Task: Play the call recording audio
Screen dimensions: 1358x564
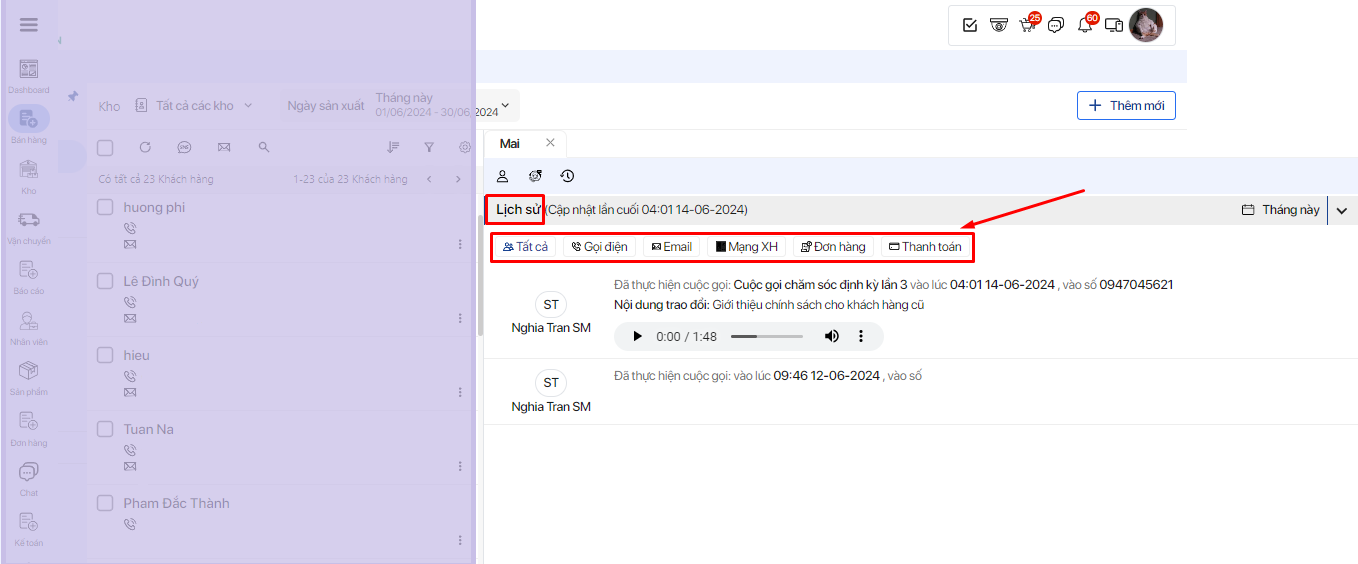Action: 638,337
